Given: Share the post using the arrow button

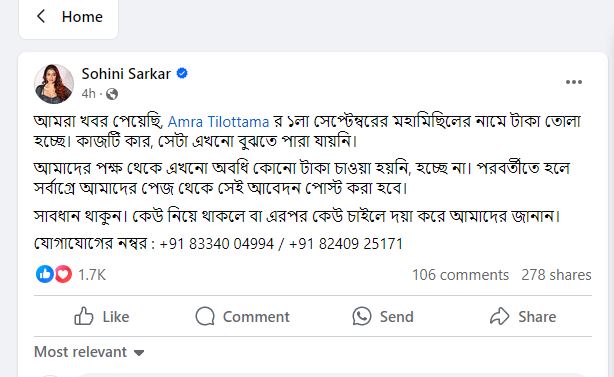Looking at the screenshot, I should point(523,316).
